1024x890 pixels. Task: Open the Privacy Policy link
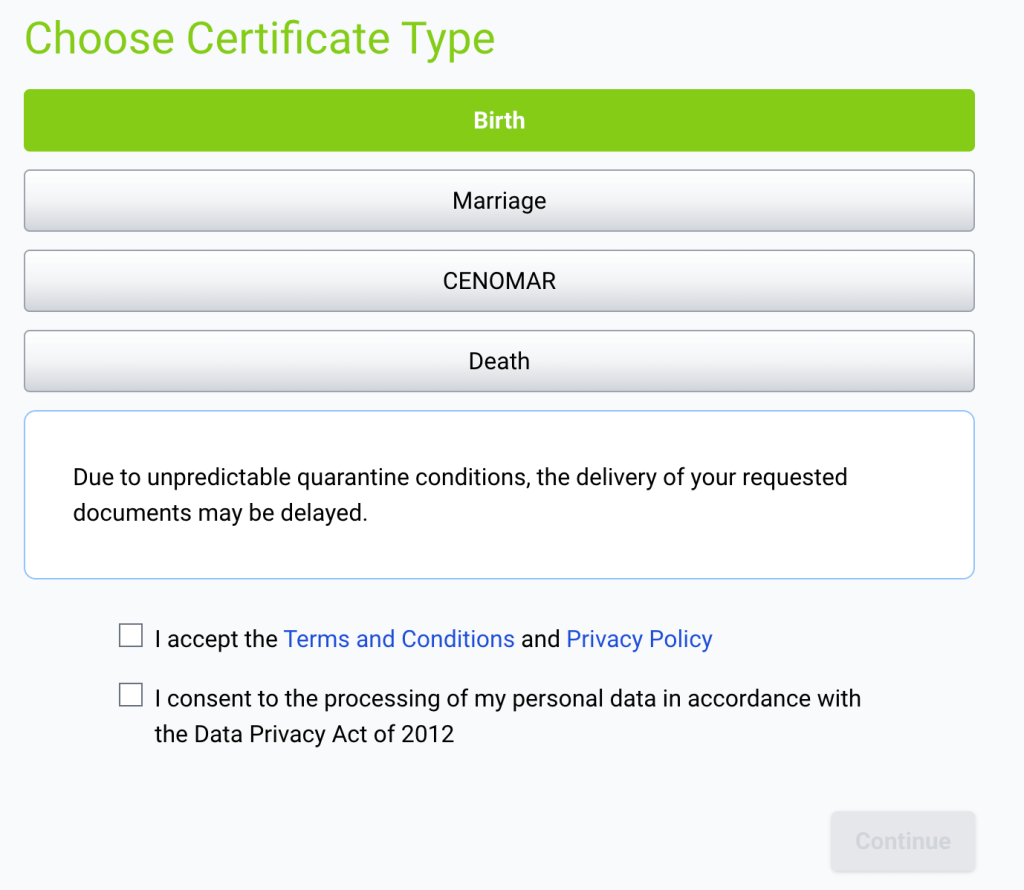click(639, 639)
